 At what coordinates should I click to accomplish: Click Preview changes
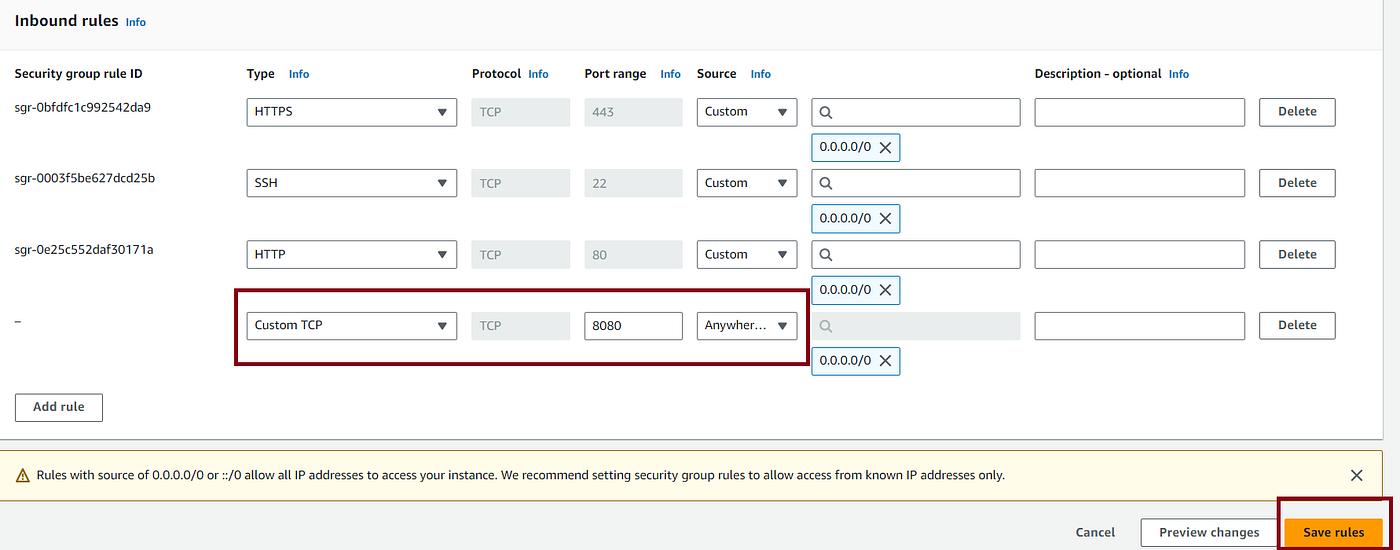1209,532
